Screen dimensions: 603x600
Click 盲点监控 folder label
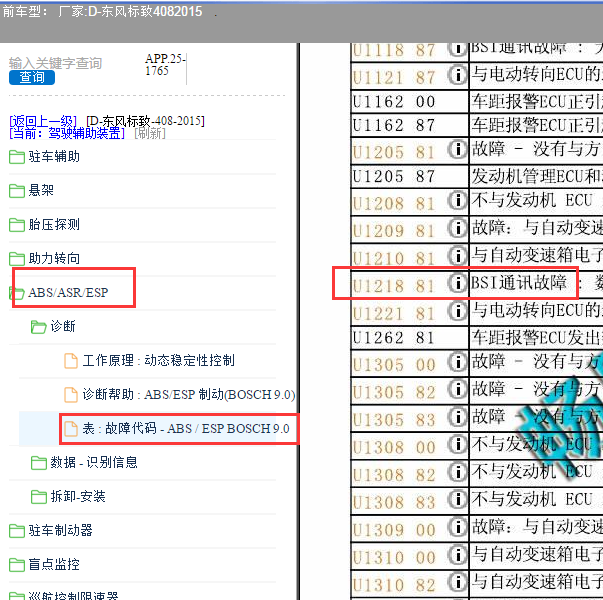[54, 564]
